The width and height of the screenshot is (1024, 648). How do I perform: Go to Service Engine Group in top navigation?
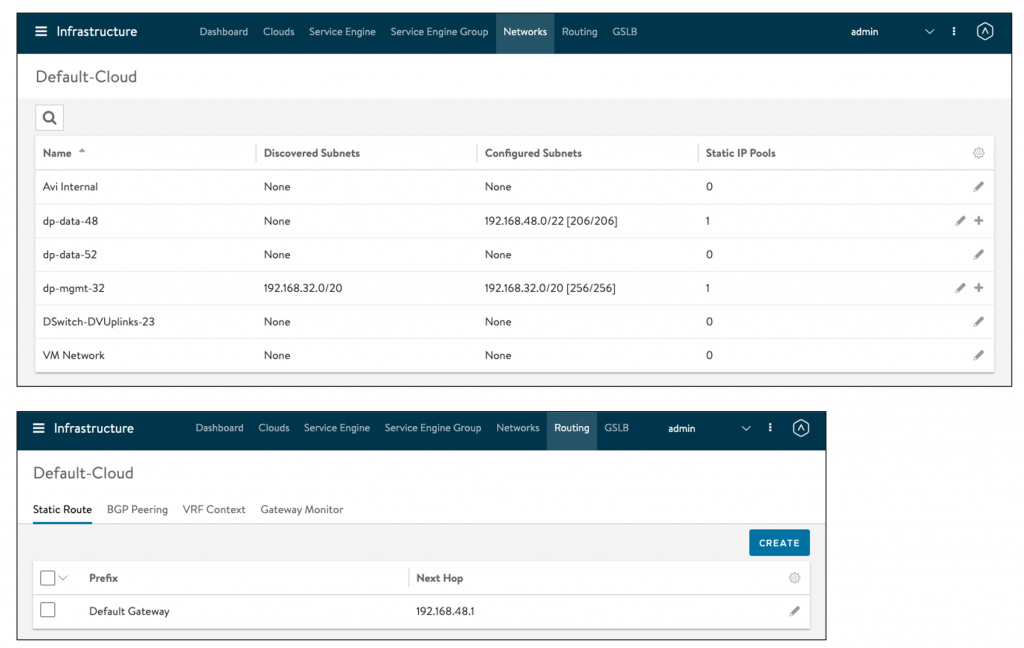coord(439,32)
